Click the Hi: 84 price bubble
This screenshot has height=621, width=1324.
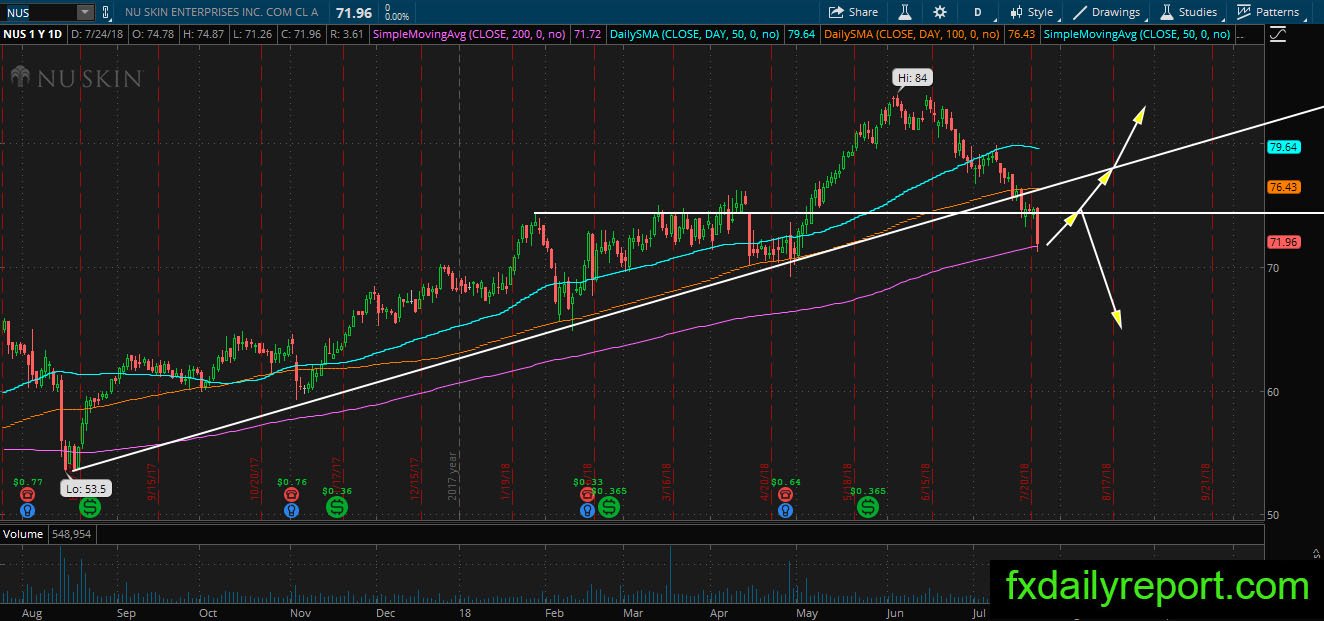coord(914,76)
